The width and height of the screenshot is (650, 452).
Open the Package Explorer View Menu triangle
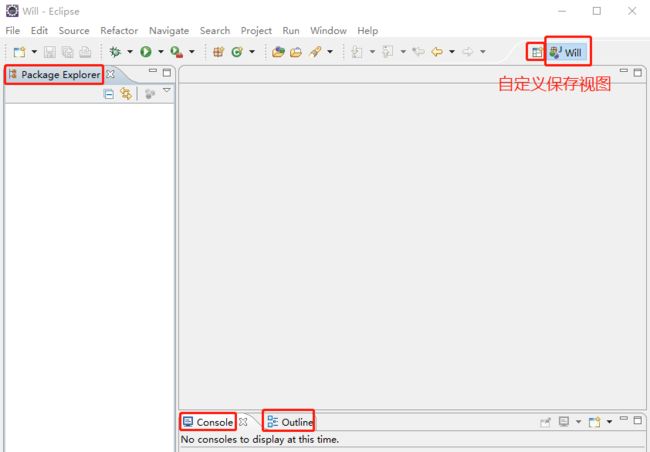(167, 90)
